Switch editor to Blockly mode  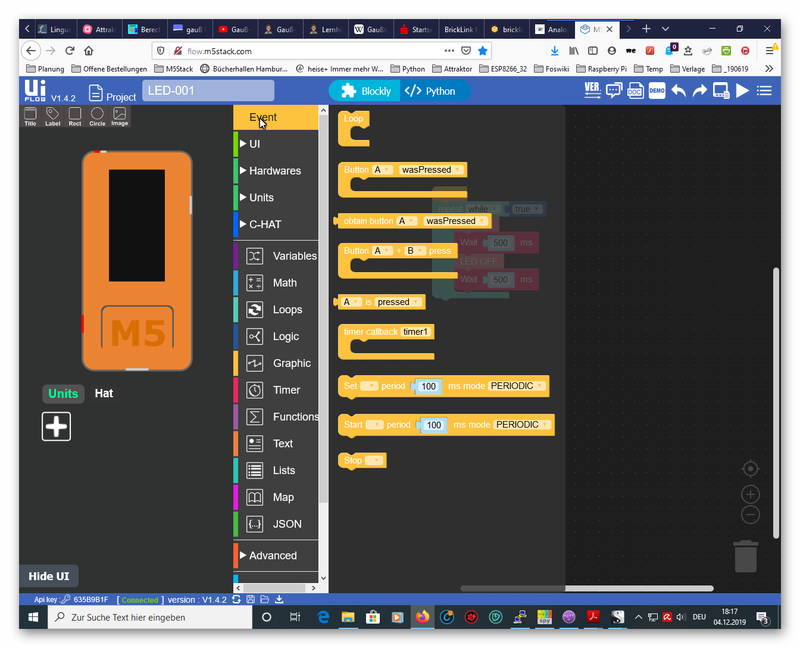click(x=365, y=91)
